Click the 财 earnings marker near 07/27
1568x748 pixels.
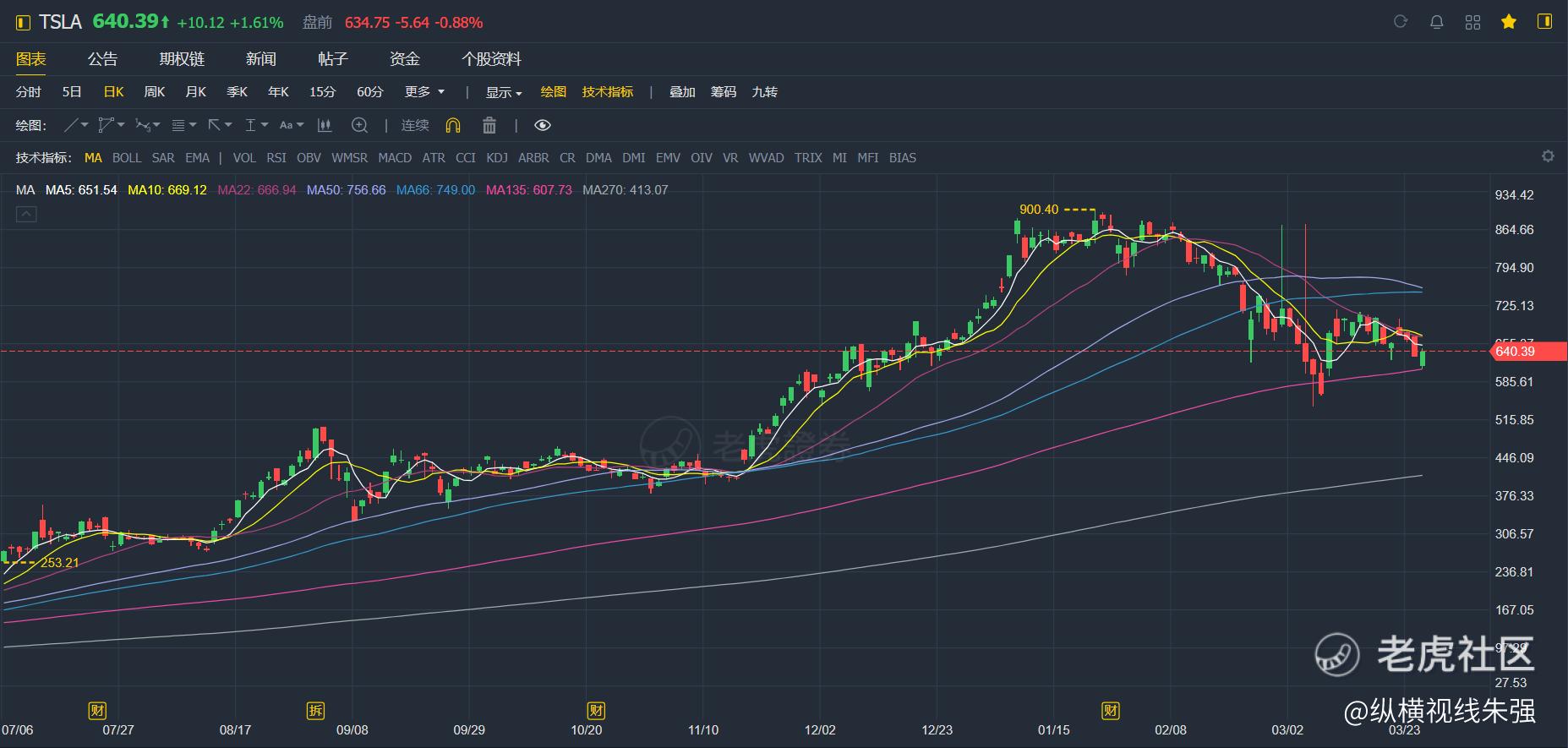pos(98,710)
